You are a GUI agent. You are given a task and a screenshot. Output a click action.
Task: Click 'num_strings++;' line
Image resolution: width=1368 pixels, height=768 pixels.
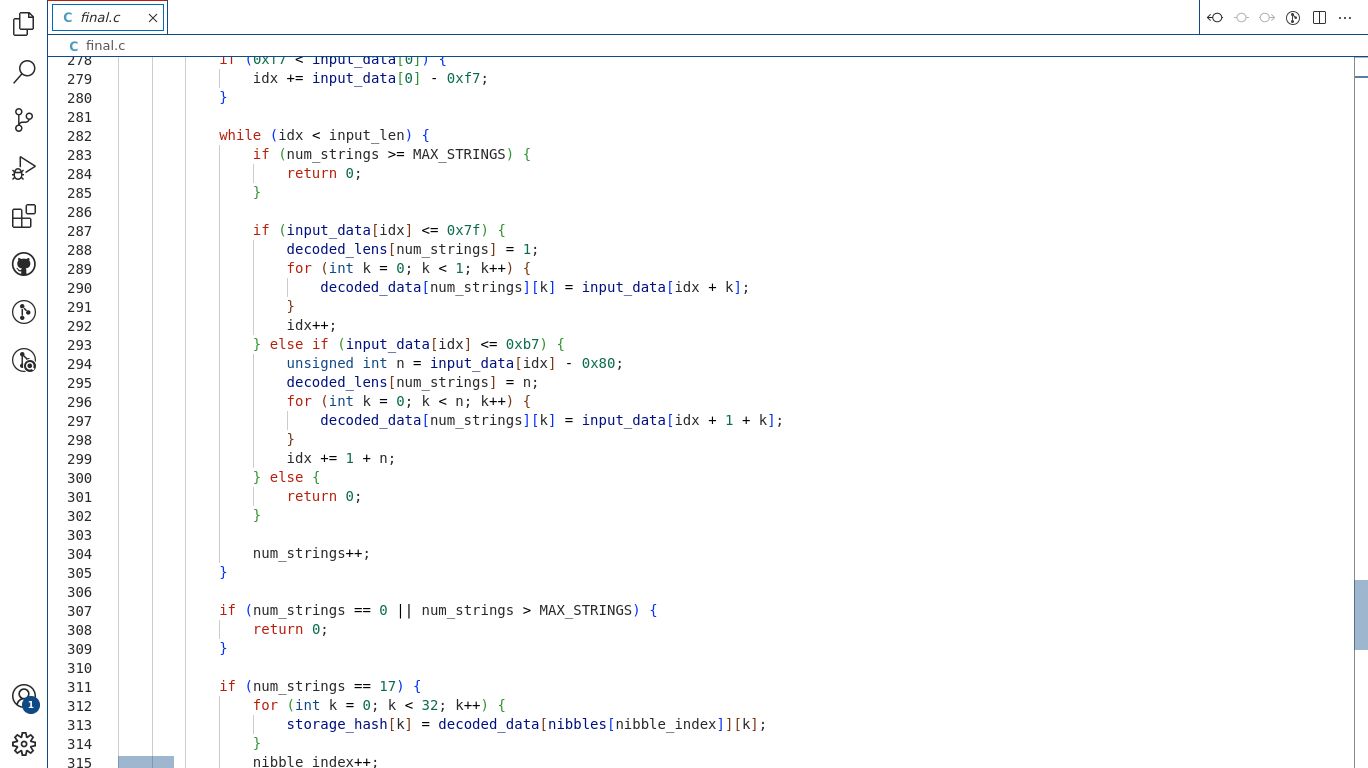pyautogui.click(x=312, y=554)
